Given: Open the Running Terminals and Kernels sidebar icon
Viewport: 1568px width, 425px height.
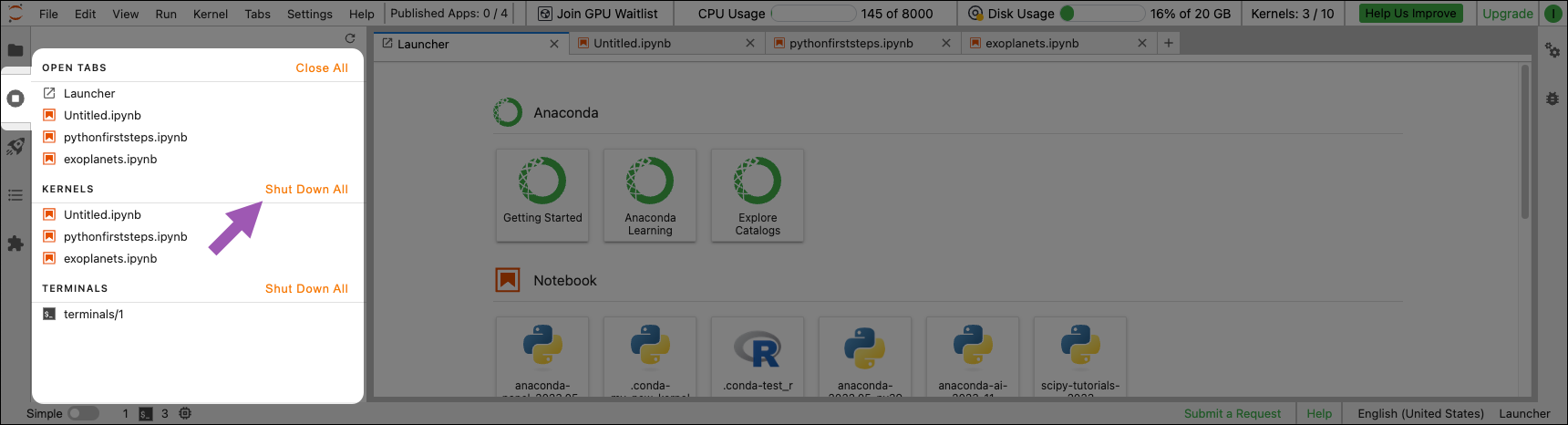Looking at the screenshot, I should point(15,98).
